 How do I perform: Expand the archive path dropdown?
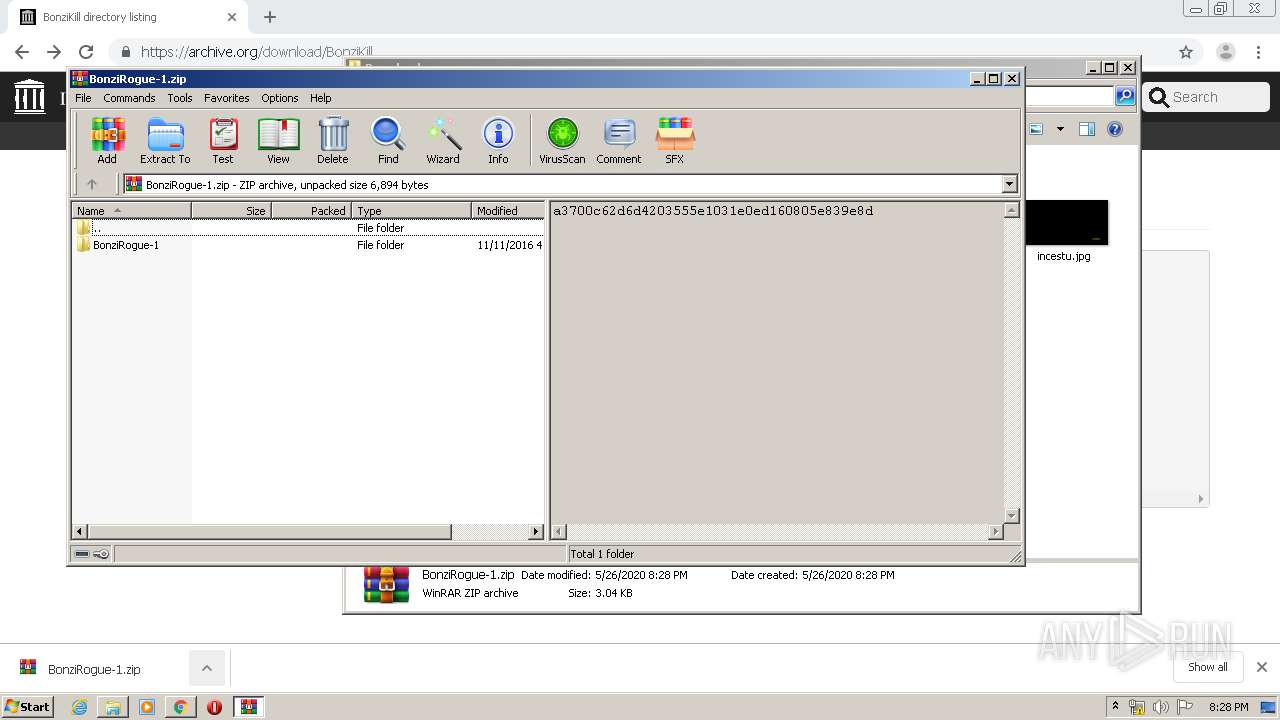pos(1009,184)
